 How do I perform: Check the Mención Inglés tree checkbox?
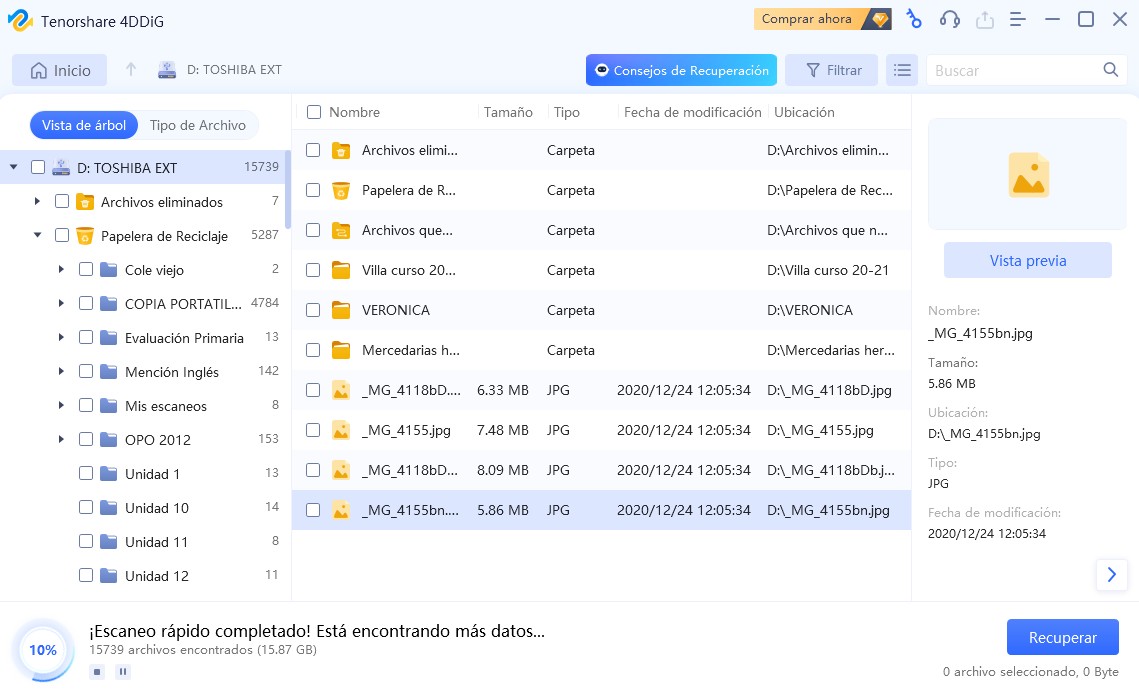[86, 371]
